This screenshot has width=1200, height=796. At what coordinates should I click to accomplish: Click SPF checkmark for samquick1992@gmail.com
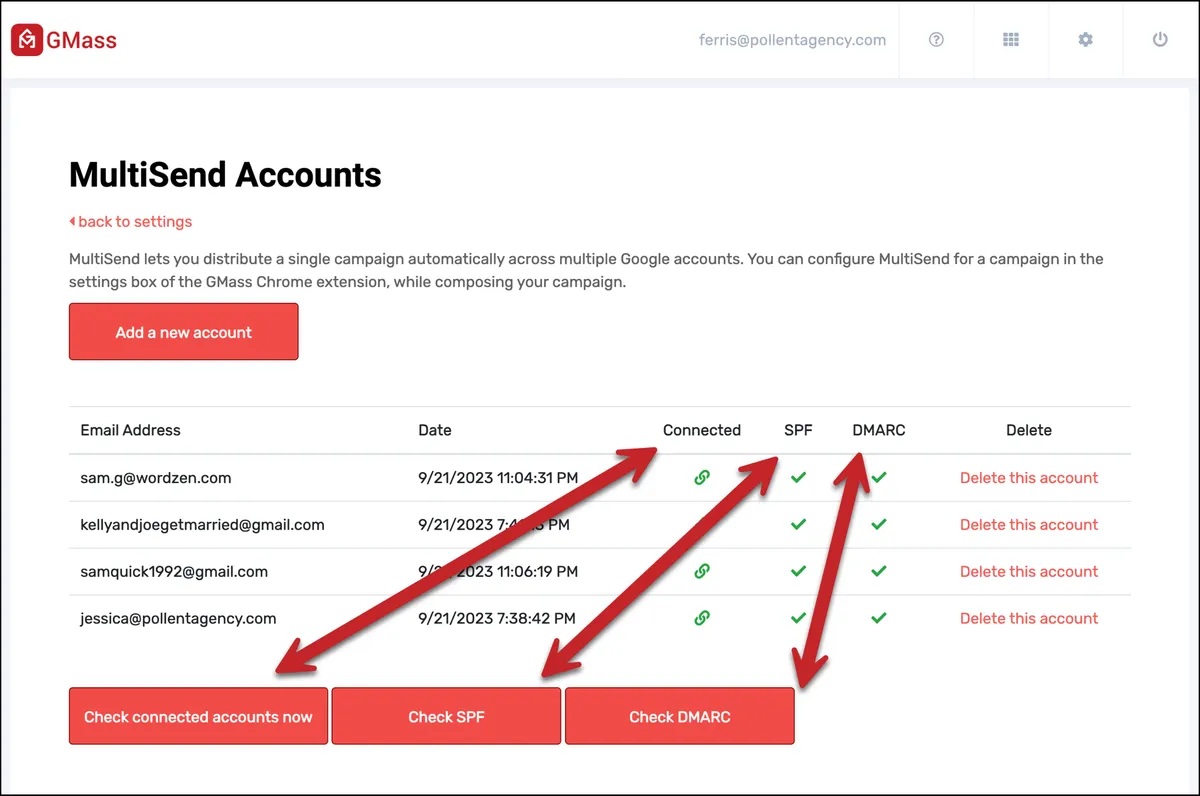798,571
